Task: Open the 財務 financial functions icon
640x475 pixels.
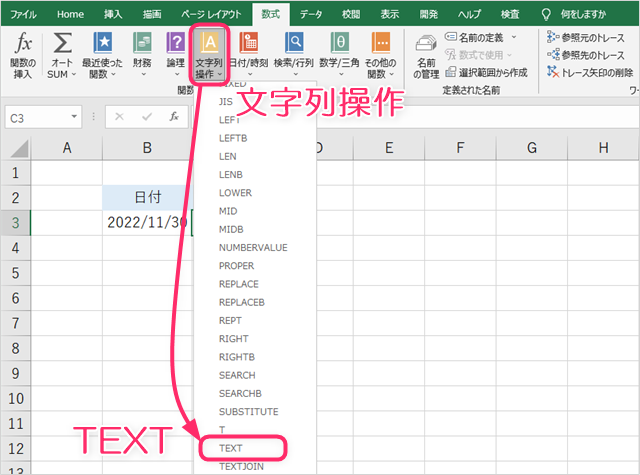Action: tap(142, 43)
